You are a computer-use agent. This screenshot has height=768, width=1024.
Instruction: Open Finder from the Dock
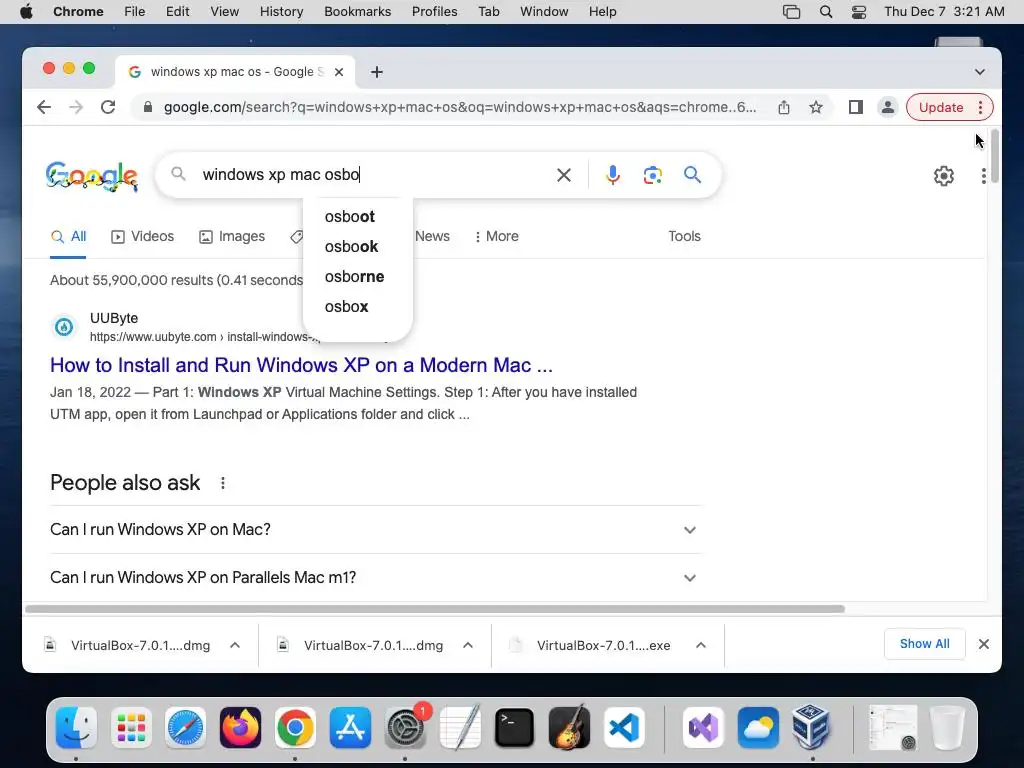(x=76, y=728)
